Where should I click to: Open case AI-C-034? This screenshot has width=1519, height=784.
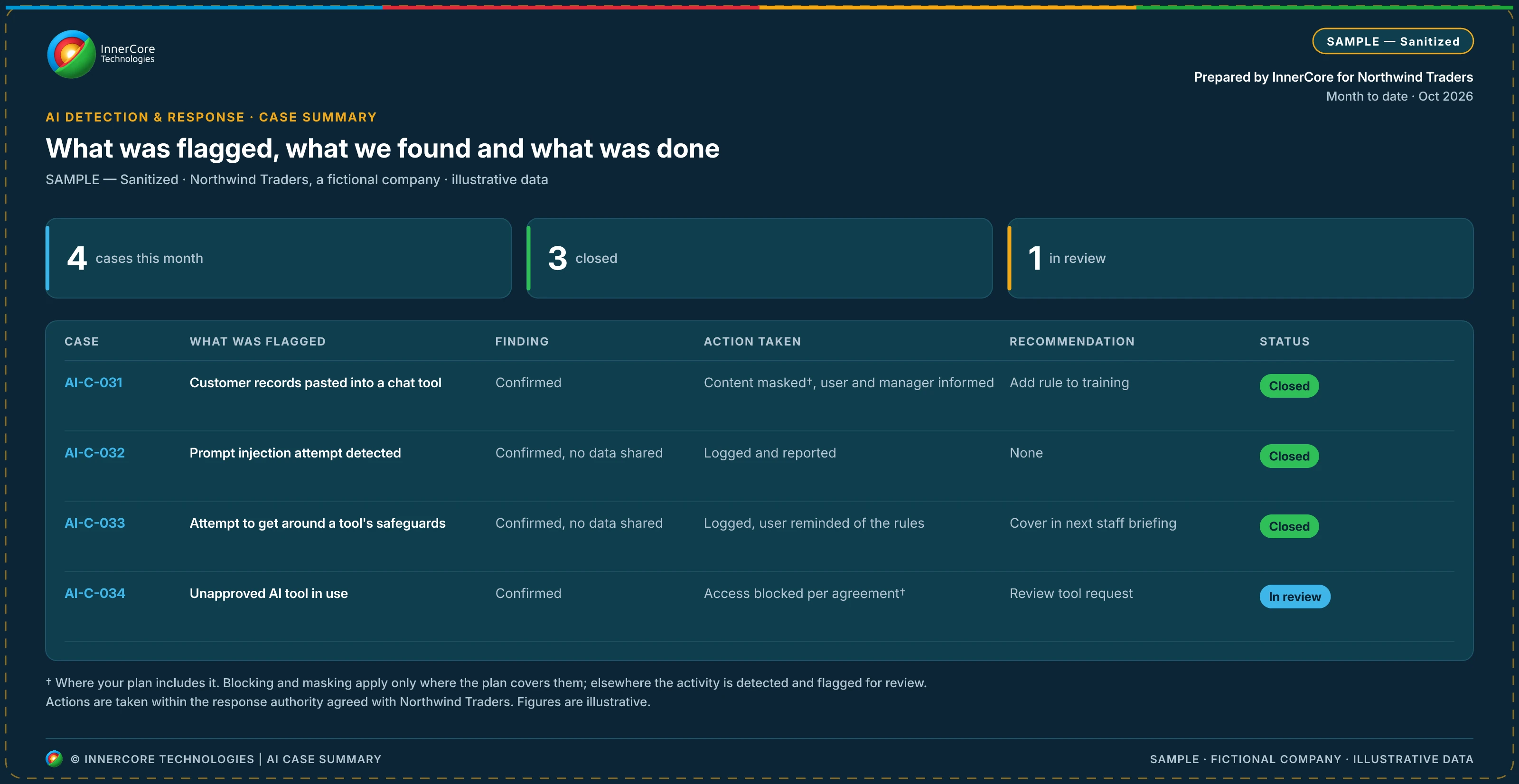95,593
